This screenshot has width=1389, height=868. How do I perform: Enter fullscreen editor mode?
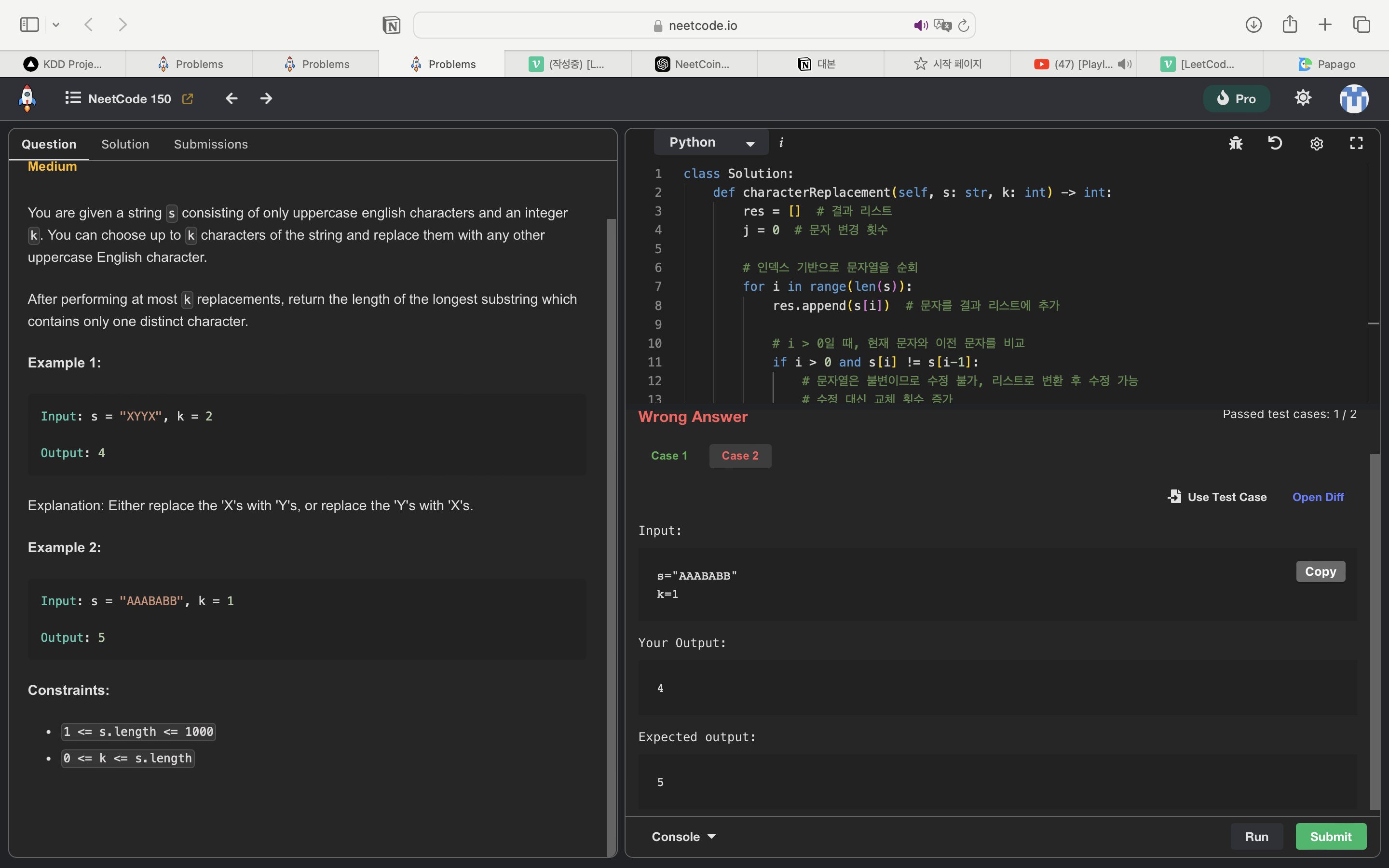click(1356, 143)
